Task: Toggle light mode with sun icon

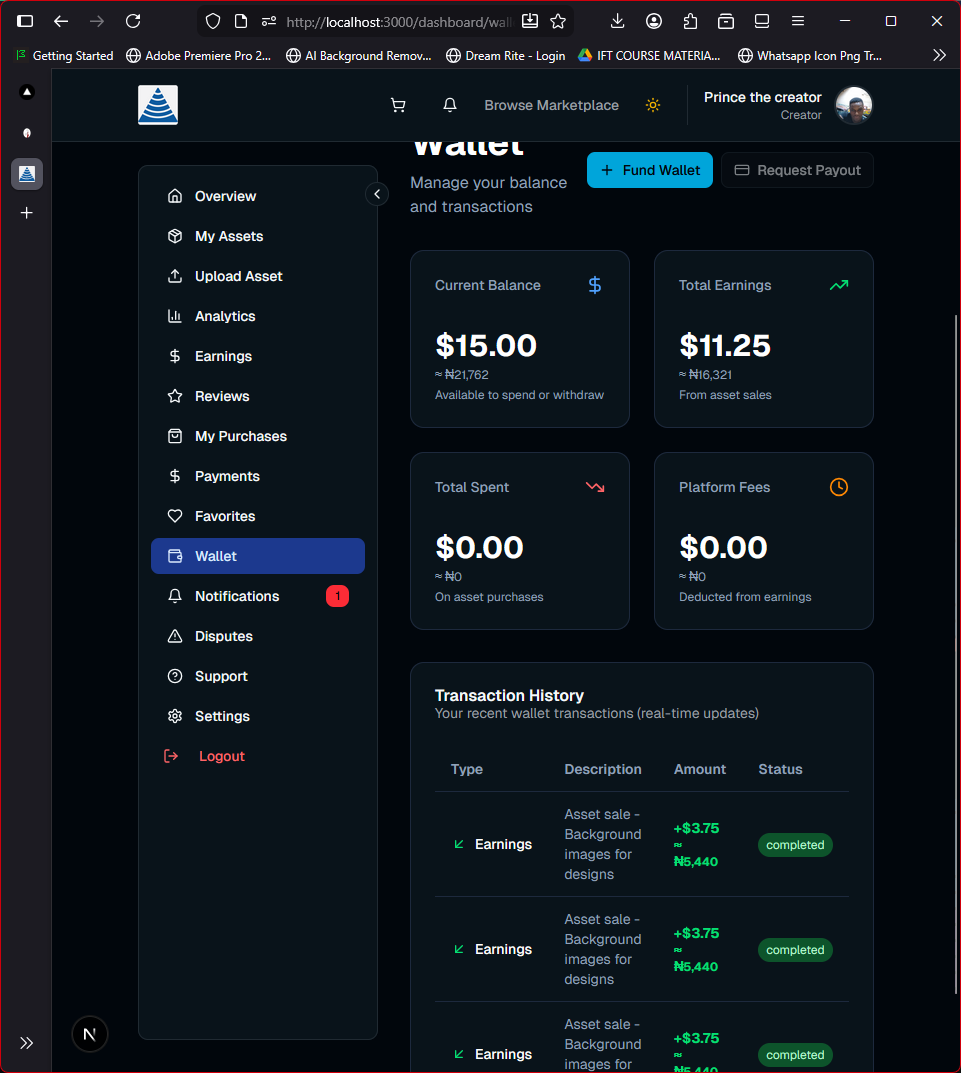Action: [653, 105]
